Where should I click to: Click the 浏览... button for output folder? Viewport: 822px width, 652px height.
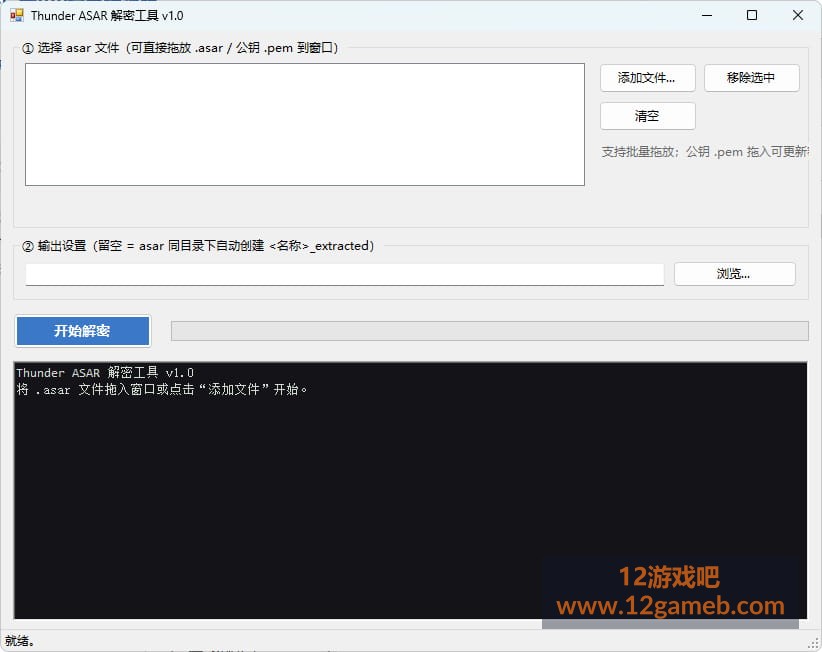pos(734,274)
